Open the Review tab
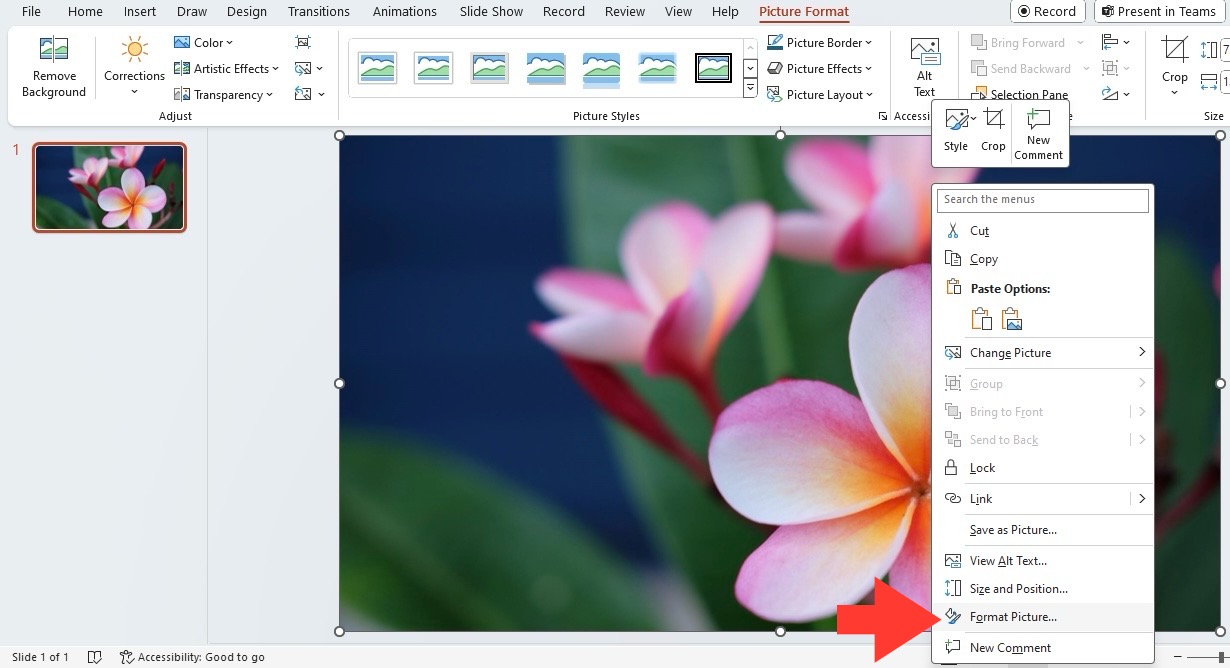The image size is (1230, 668). [625, 12]
